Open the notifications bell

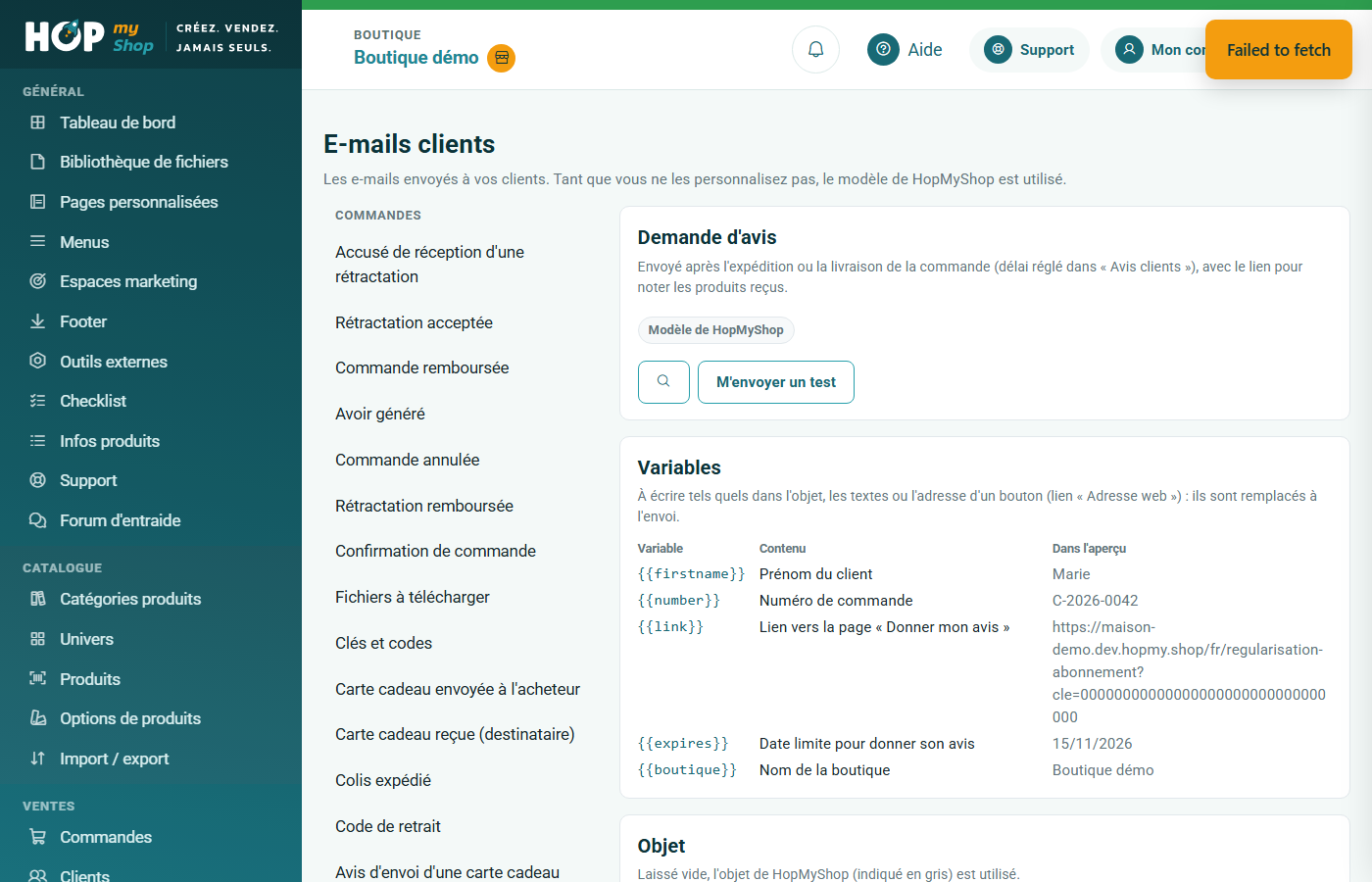[815, 49]
